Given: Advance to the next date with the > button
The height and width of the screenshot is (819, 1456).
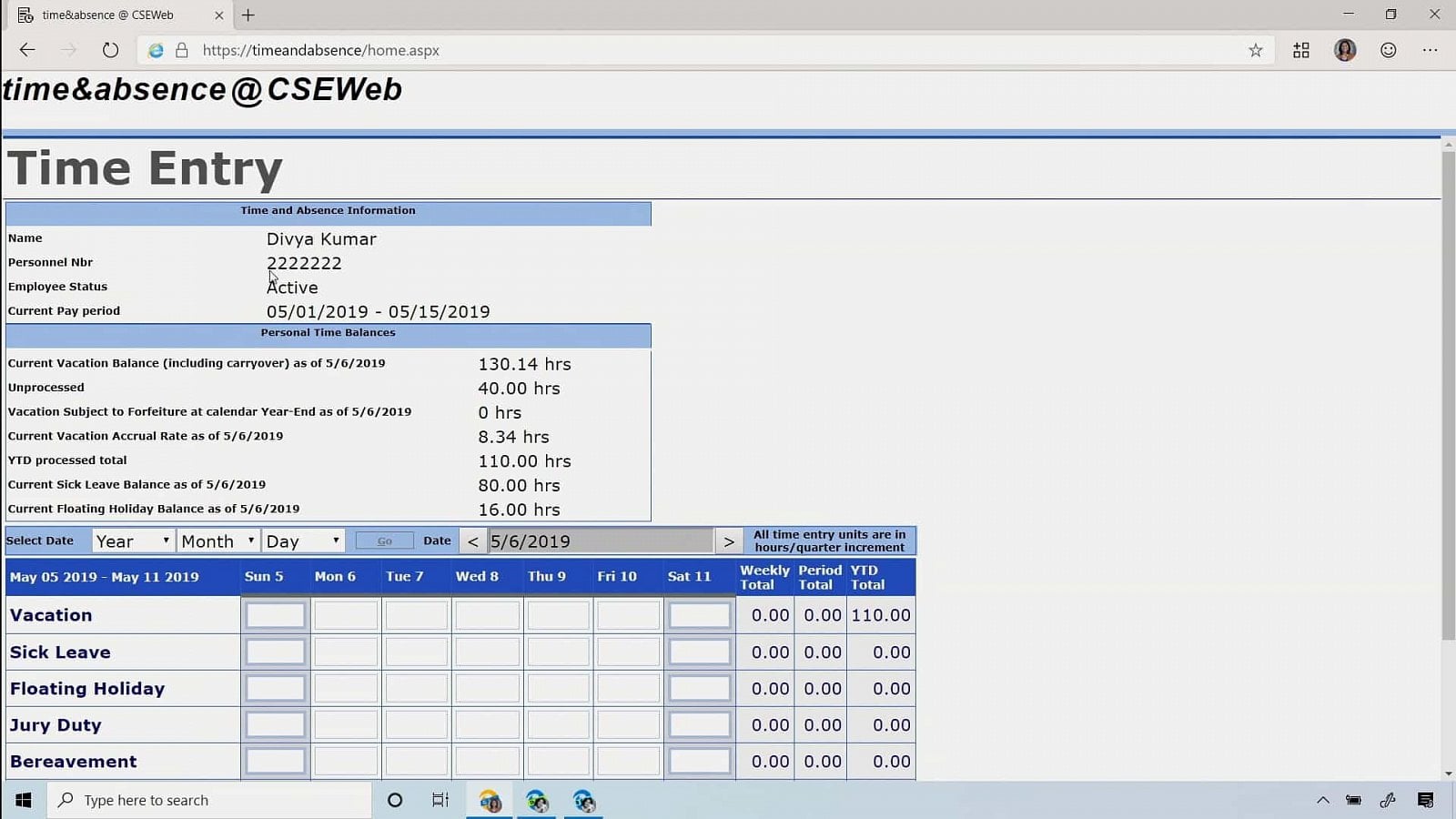Looking at the screenshot, I should click(x=729, y=541).
